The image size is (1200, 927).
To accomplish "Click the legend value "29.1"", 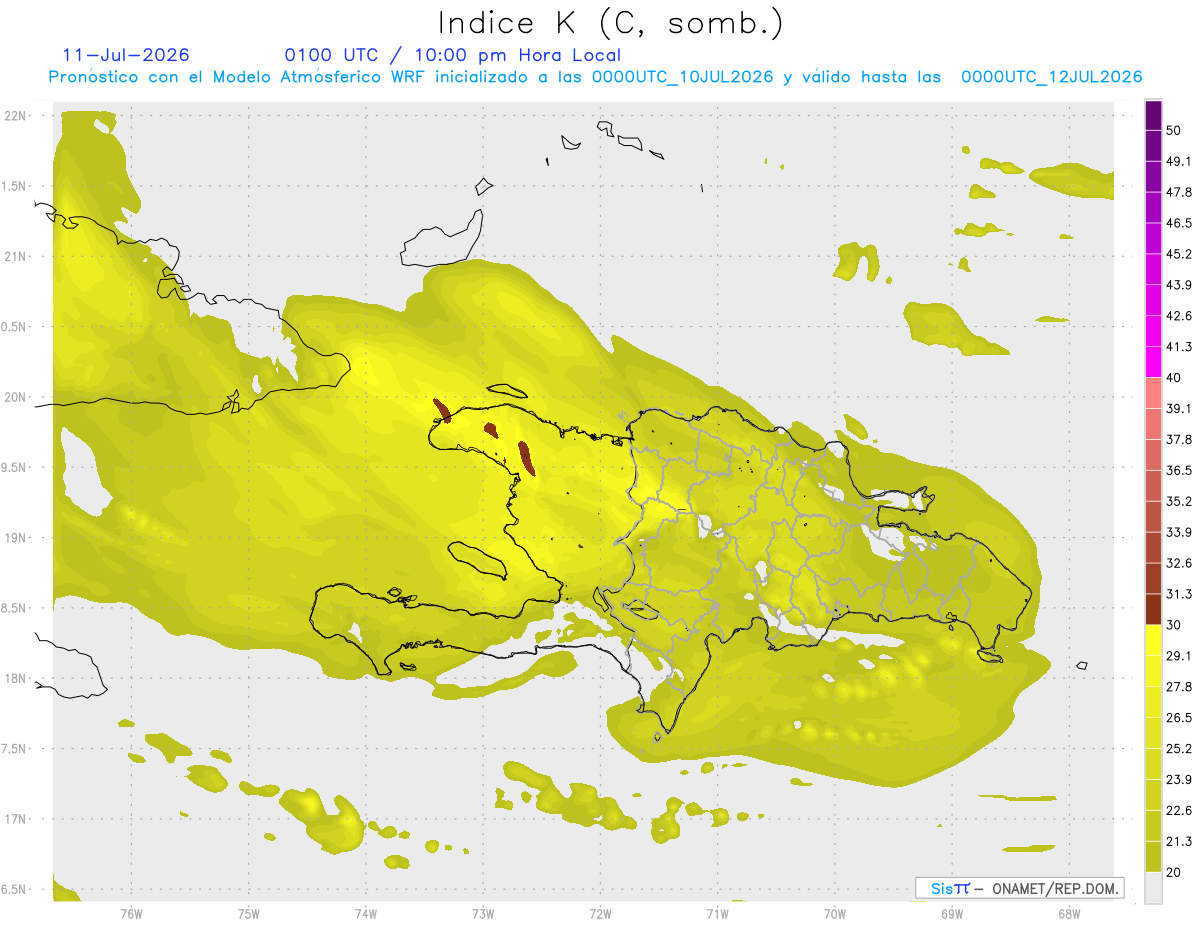I will pos(1179,656).
